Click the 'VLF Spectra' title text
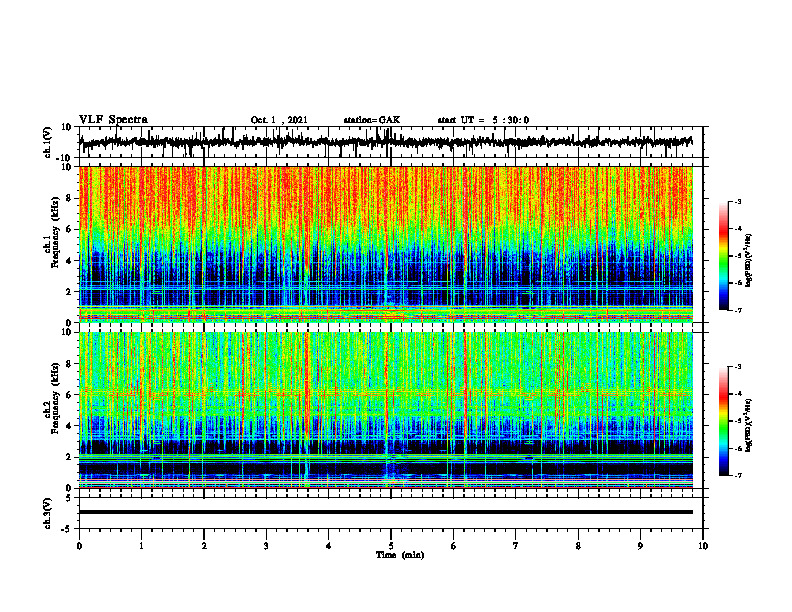 pyautogui.click(x=113, y=120)
